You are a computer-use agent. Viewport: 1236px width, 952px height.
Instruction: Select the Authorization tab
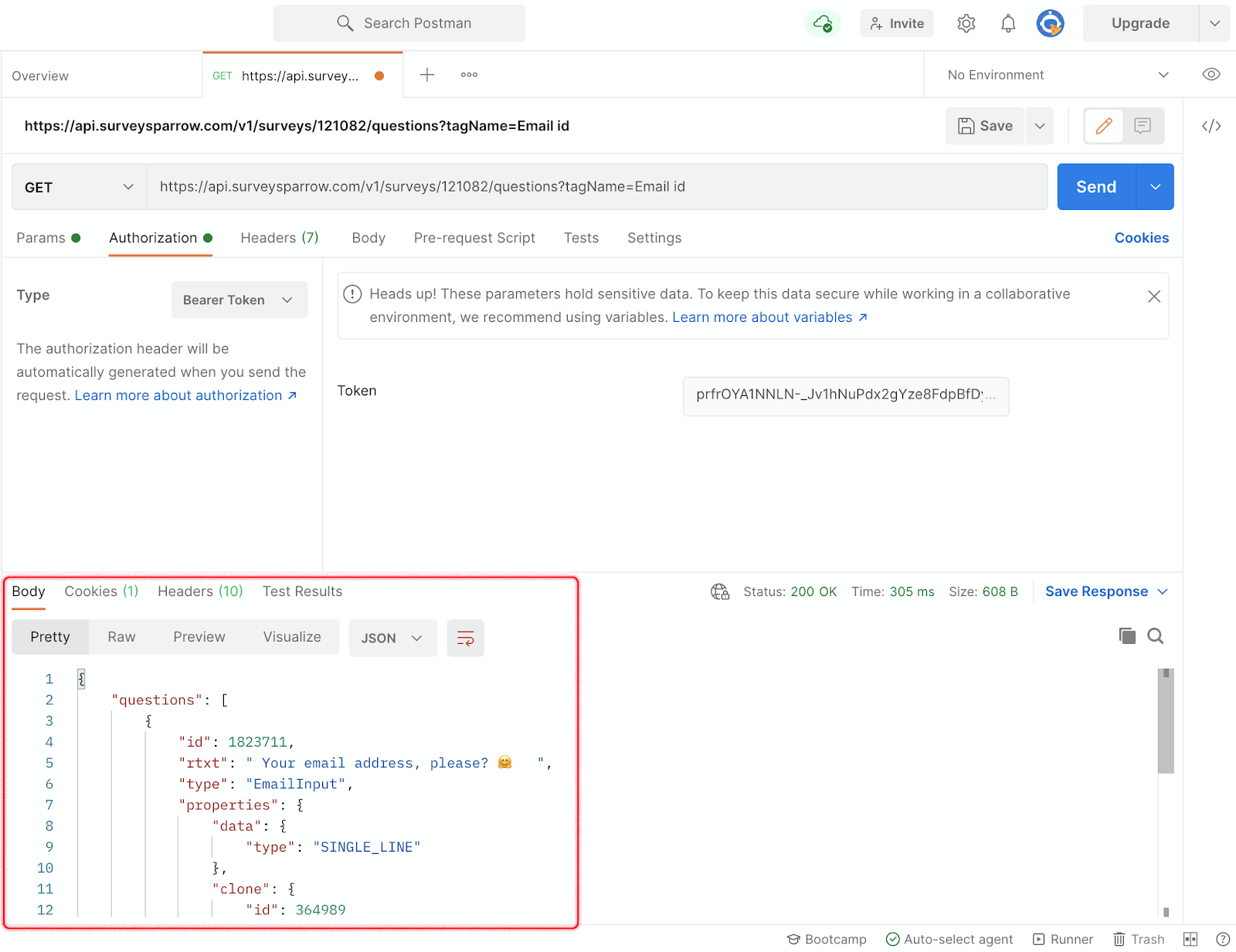161,238
